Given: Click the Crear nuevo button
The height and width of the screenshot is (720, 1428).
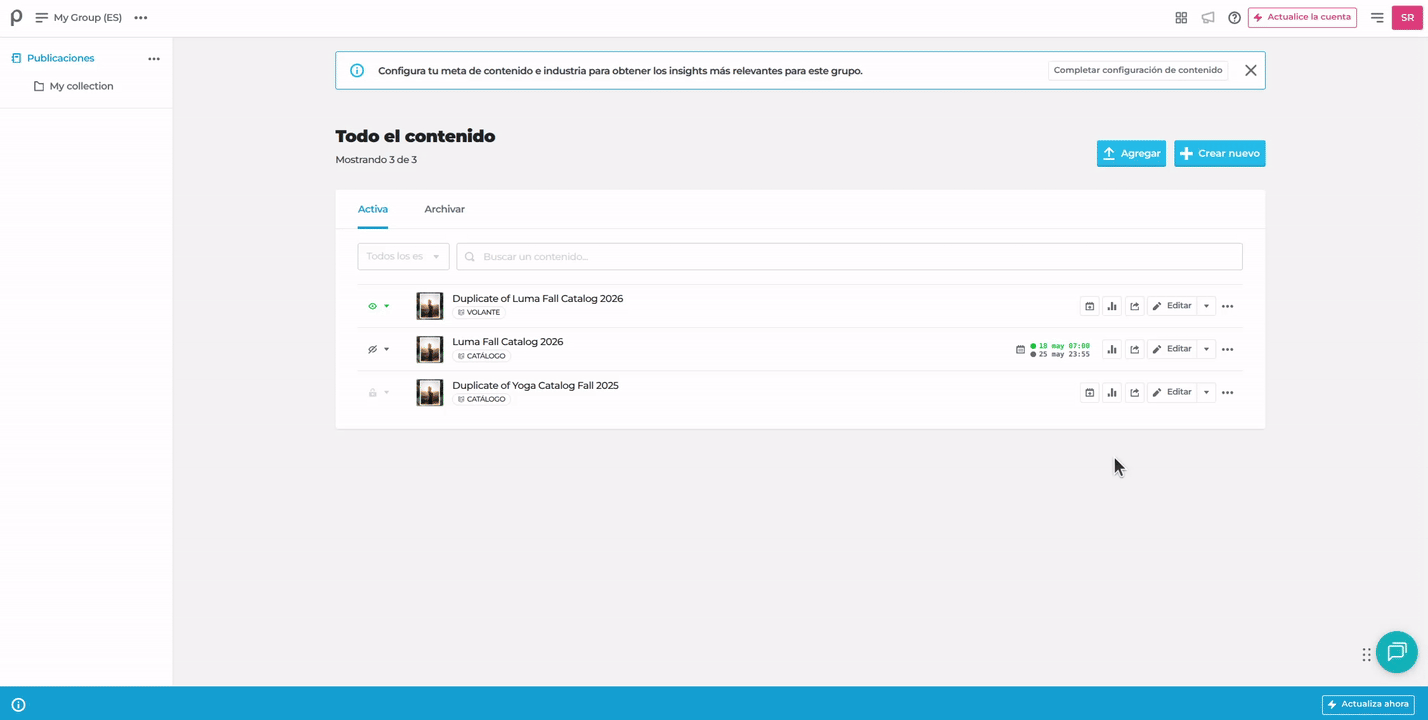Looking at the screenshot, I should (1219, 153).
